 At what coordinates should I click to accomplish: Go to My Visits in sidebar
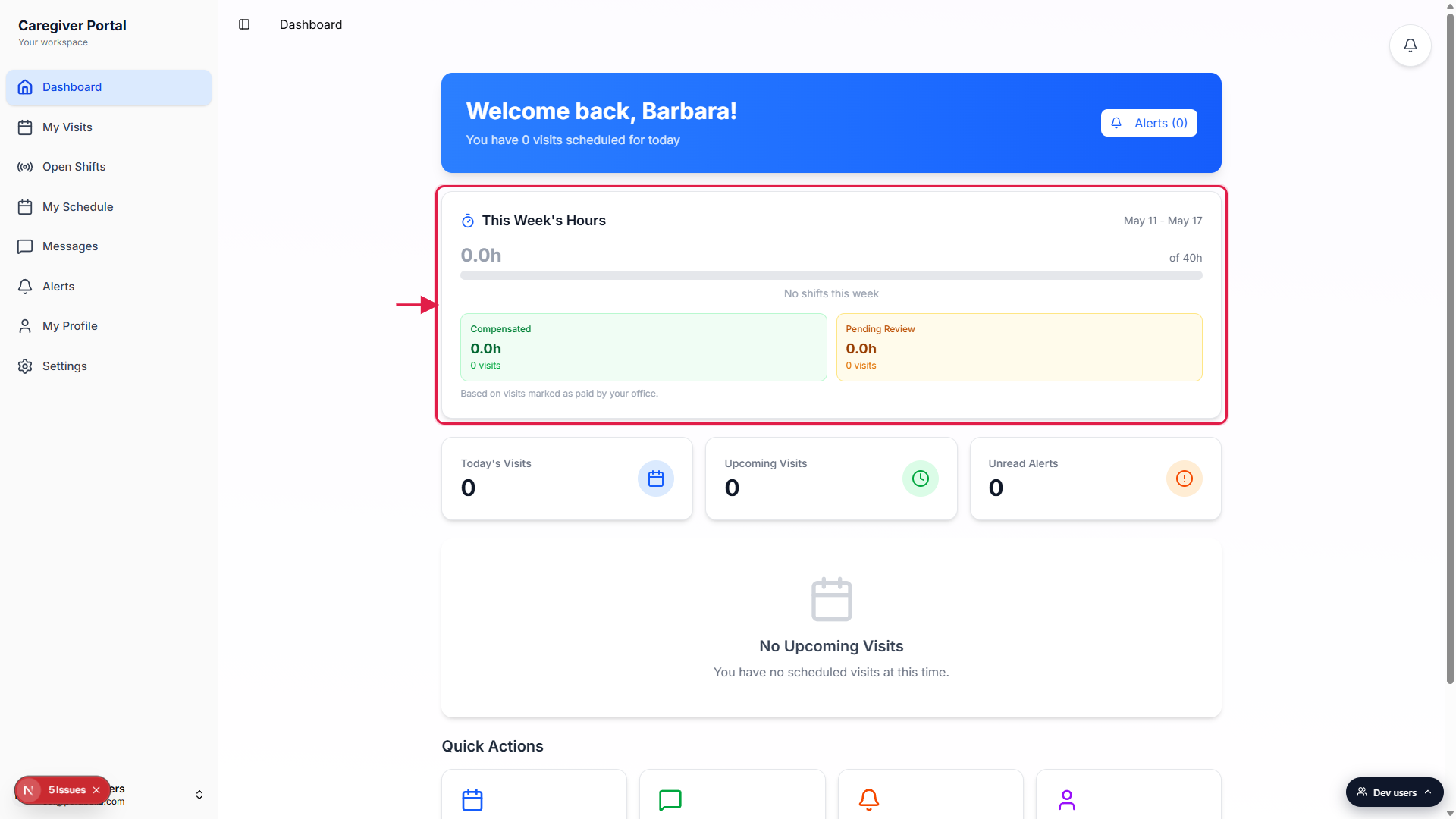pos(108,127)
